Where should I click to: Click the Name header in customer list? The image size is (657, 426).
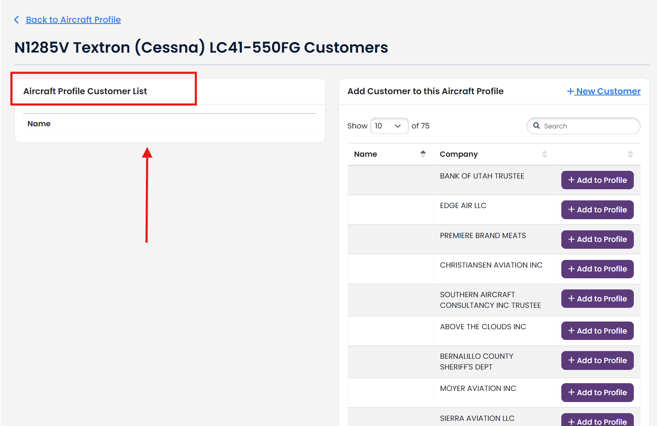pos(39,124)
